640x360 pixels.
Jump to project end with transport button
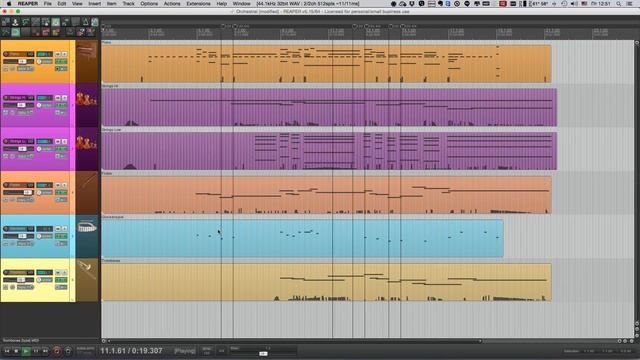click(x=45, y=351)
